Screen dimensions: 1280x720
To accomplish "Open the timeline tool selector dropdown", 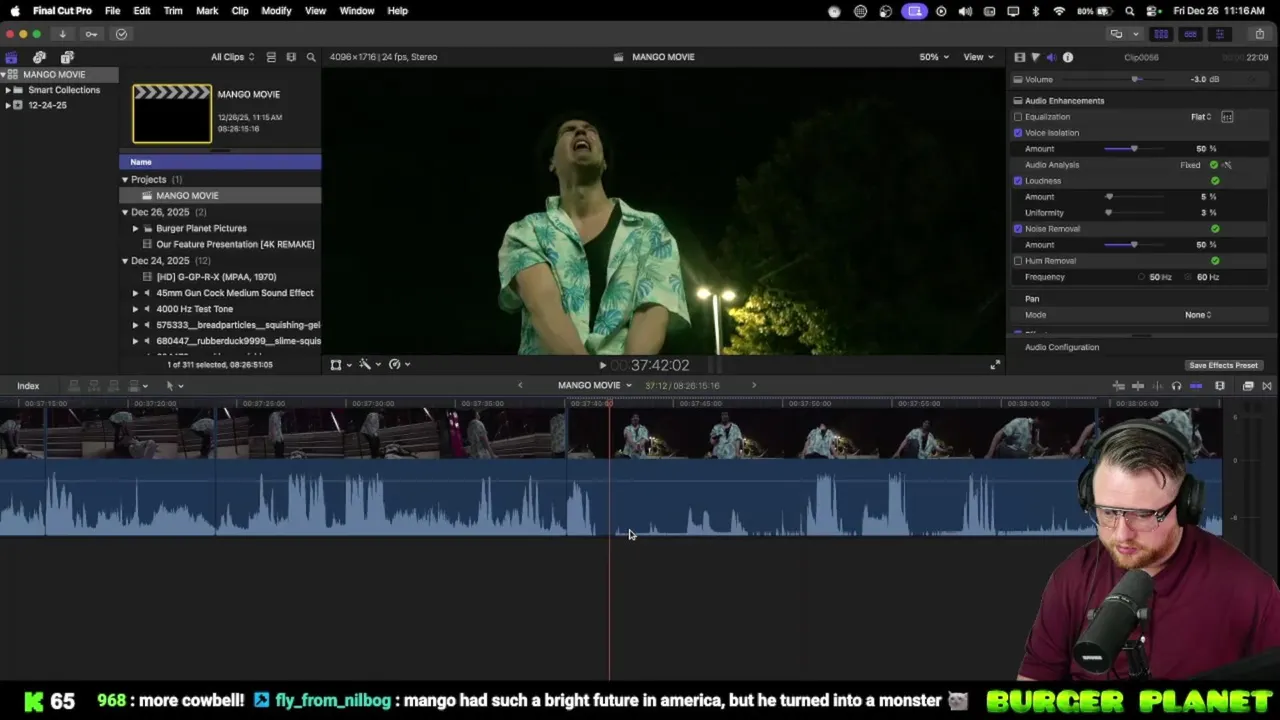I will (x=174, y=386).
